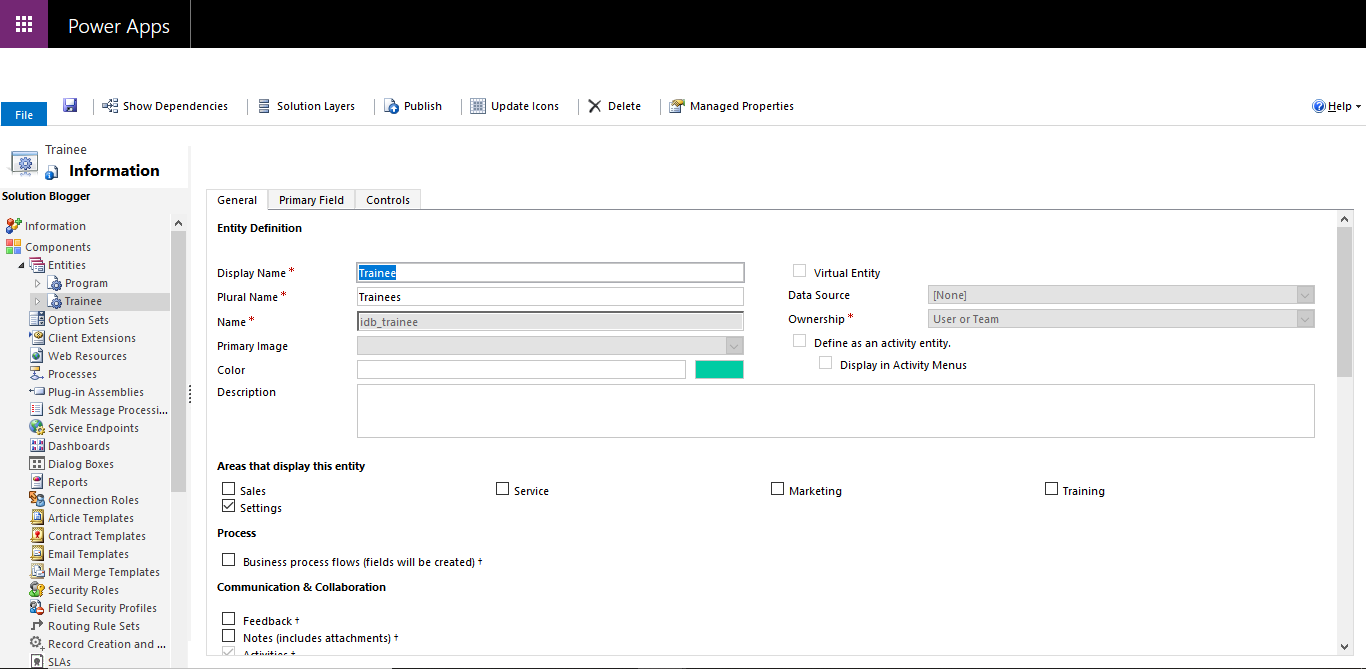Collapse the solution tree with up chevron
This screenshot has height=669, width=1366.
(x=178, y=224)
